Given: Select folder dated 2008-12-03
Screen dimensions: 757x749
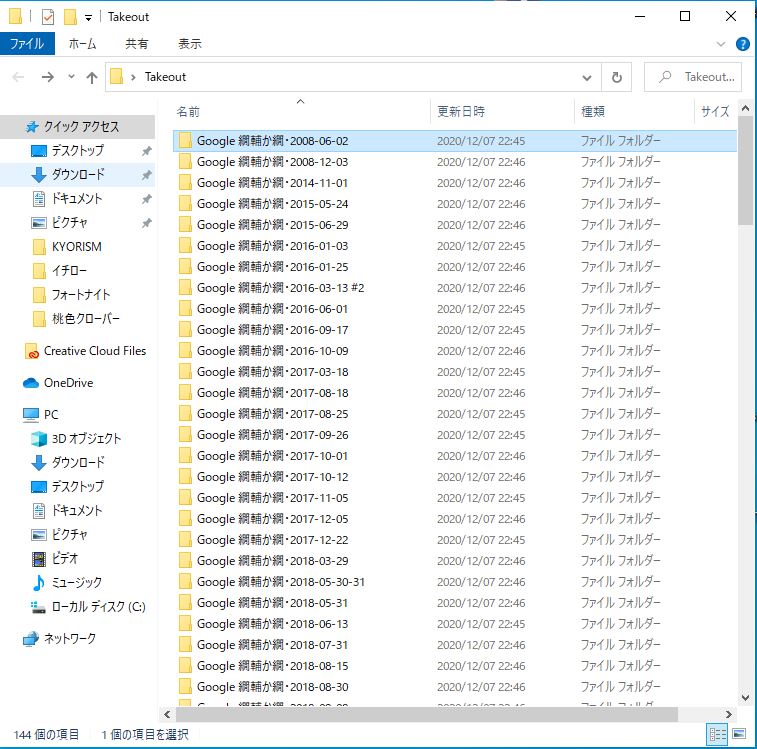Looking at the screenshot, I should (454, 162).
